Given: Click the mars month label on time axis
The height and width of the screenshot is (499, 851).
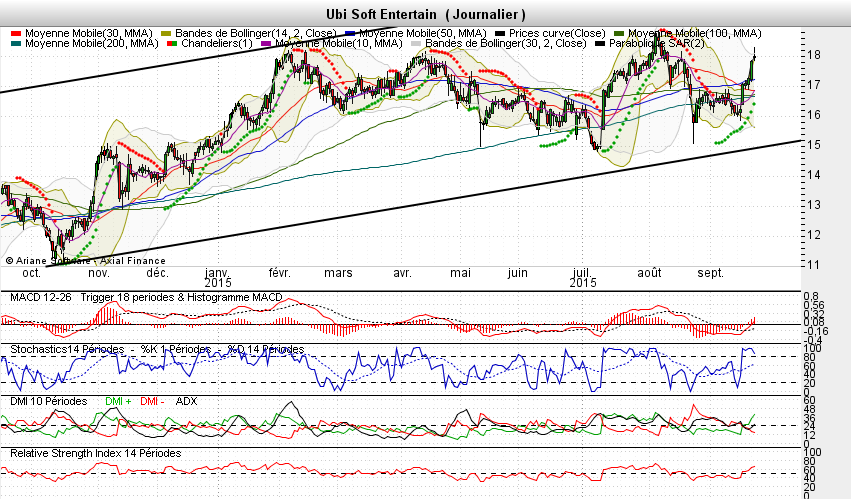Looking at the screenshot, I should tap(338, 273).
